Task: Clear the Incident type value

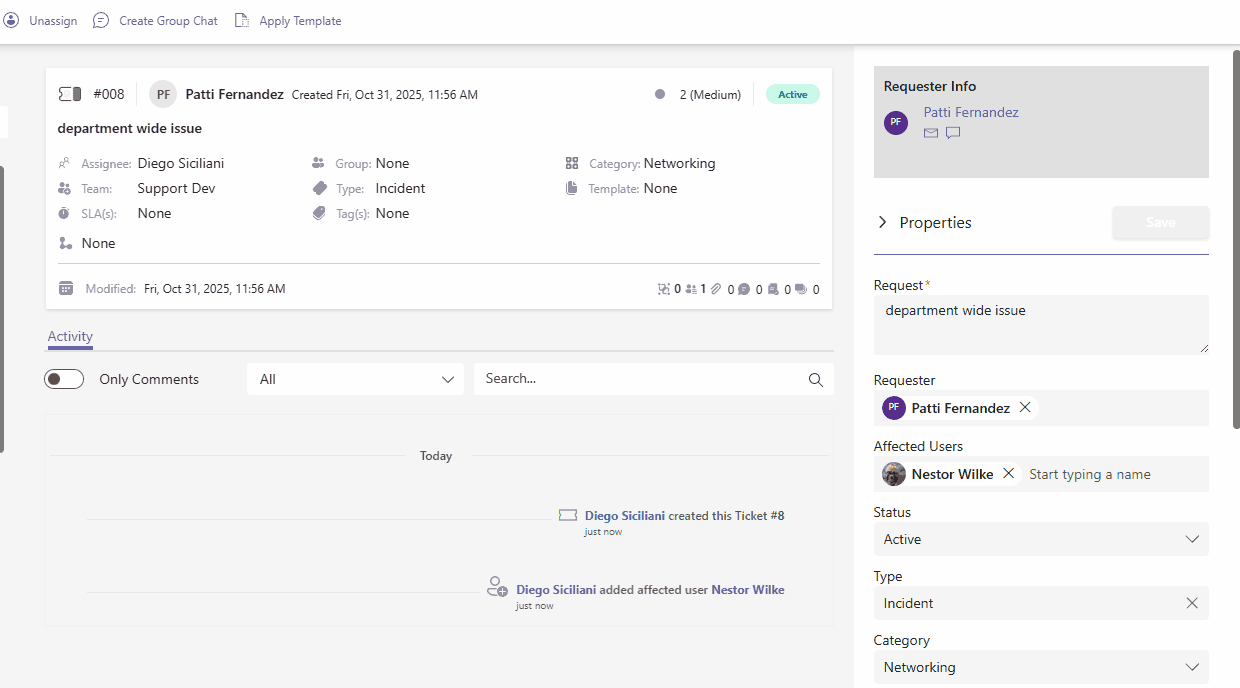Action: 1192,603
